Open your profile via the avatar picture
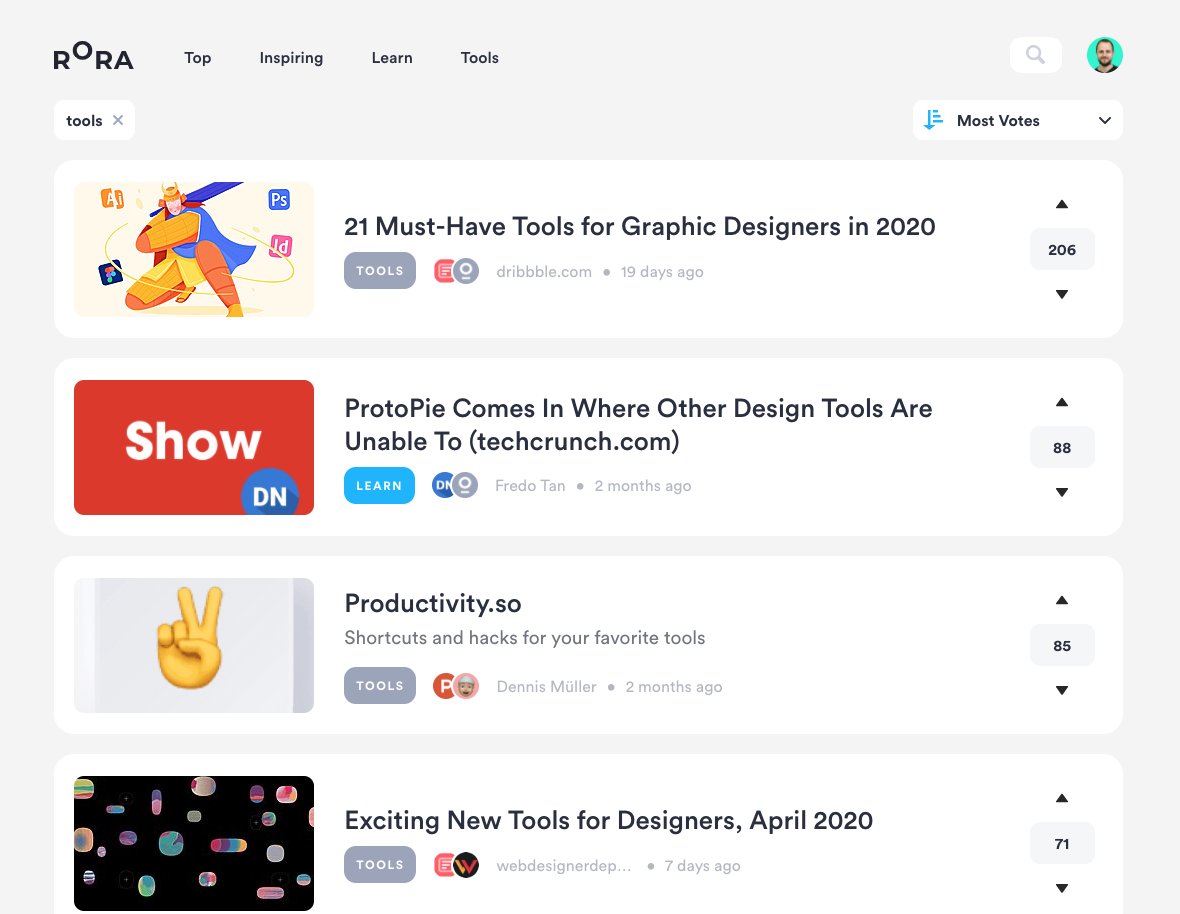Screen dimensions: 1180x914 [1105, 55]
